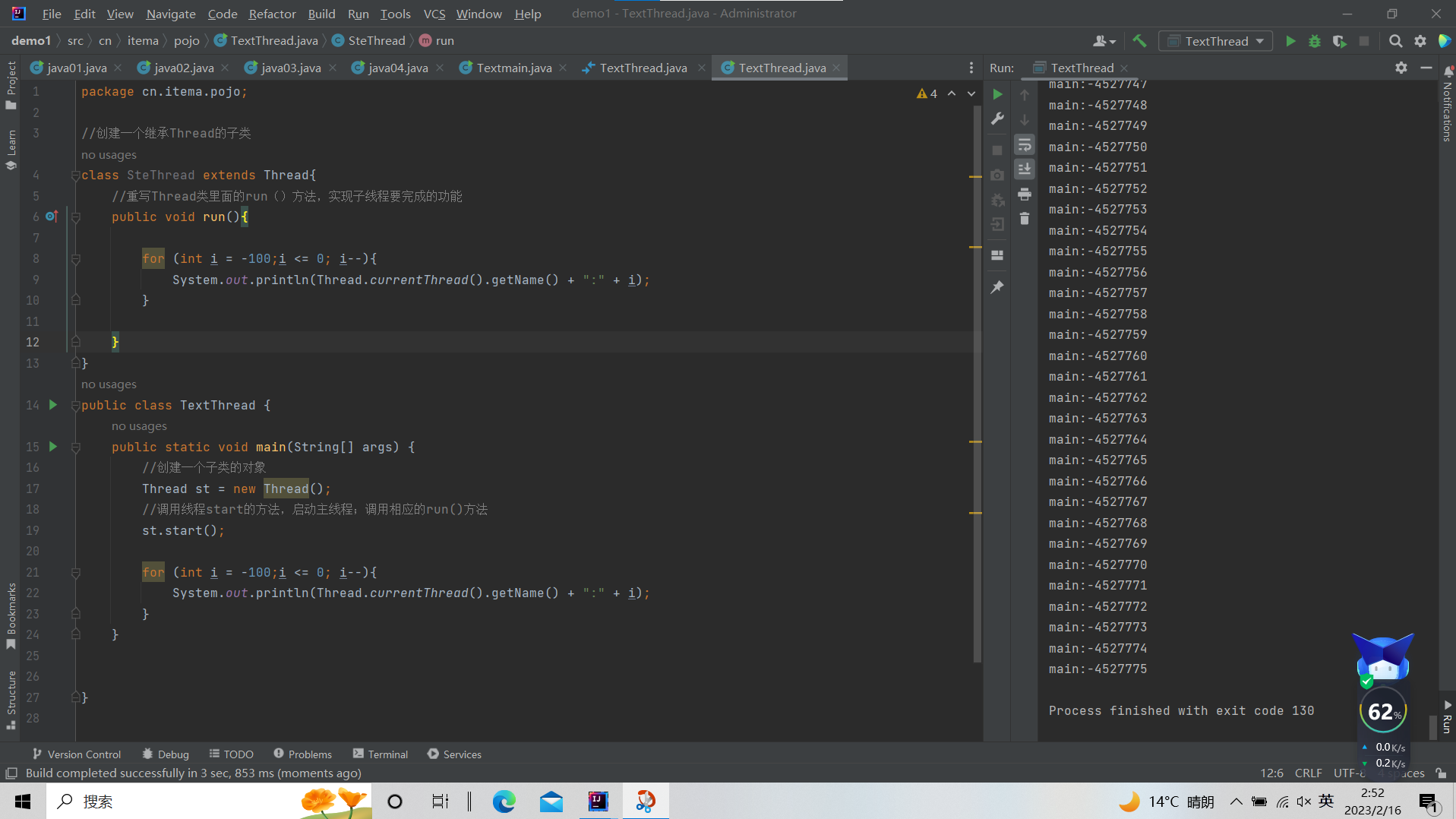The image size is (1456, 819).
Task: Switch to the java03.java tab
Action: [291, 68]
